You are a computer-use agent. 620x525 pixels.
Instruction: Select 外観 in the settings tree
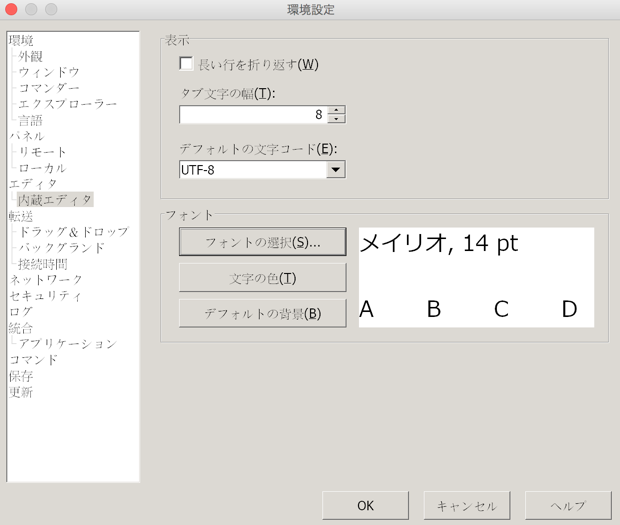click(x=30, y=56)
